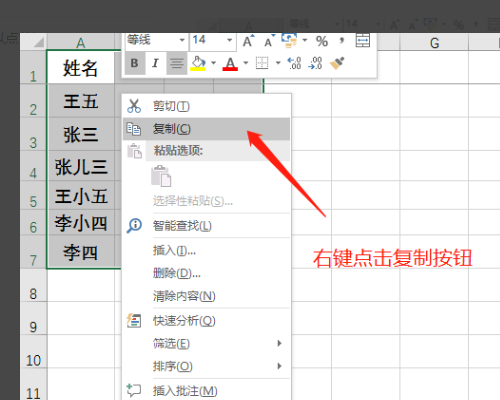Click cell containing 姓名
The height and width of the screenshot is (400, 500).
(80, 67)
